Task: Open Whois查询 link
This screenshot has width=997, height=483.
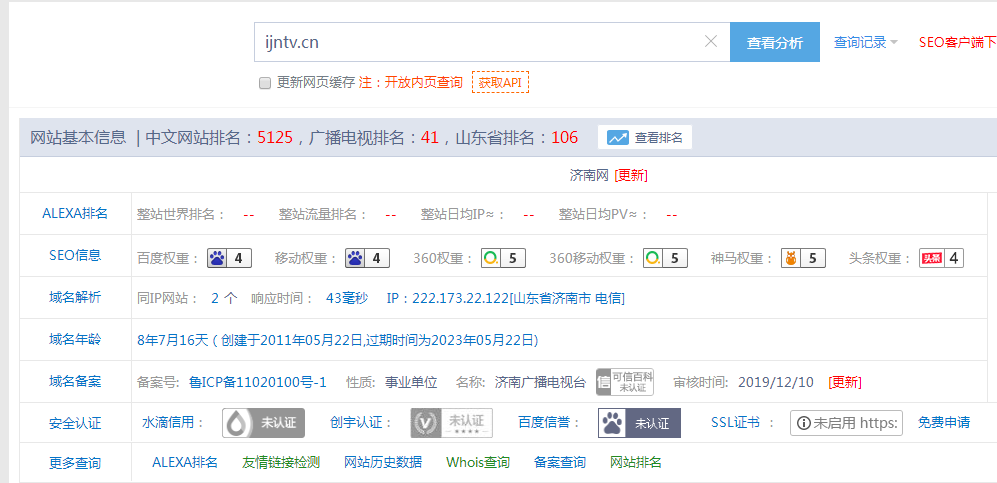Action: coord(478,463)
